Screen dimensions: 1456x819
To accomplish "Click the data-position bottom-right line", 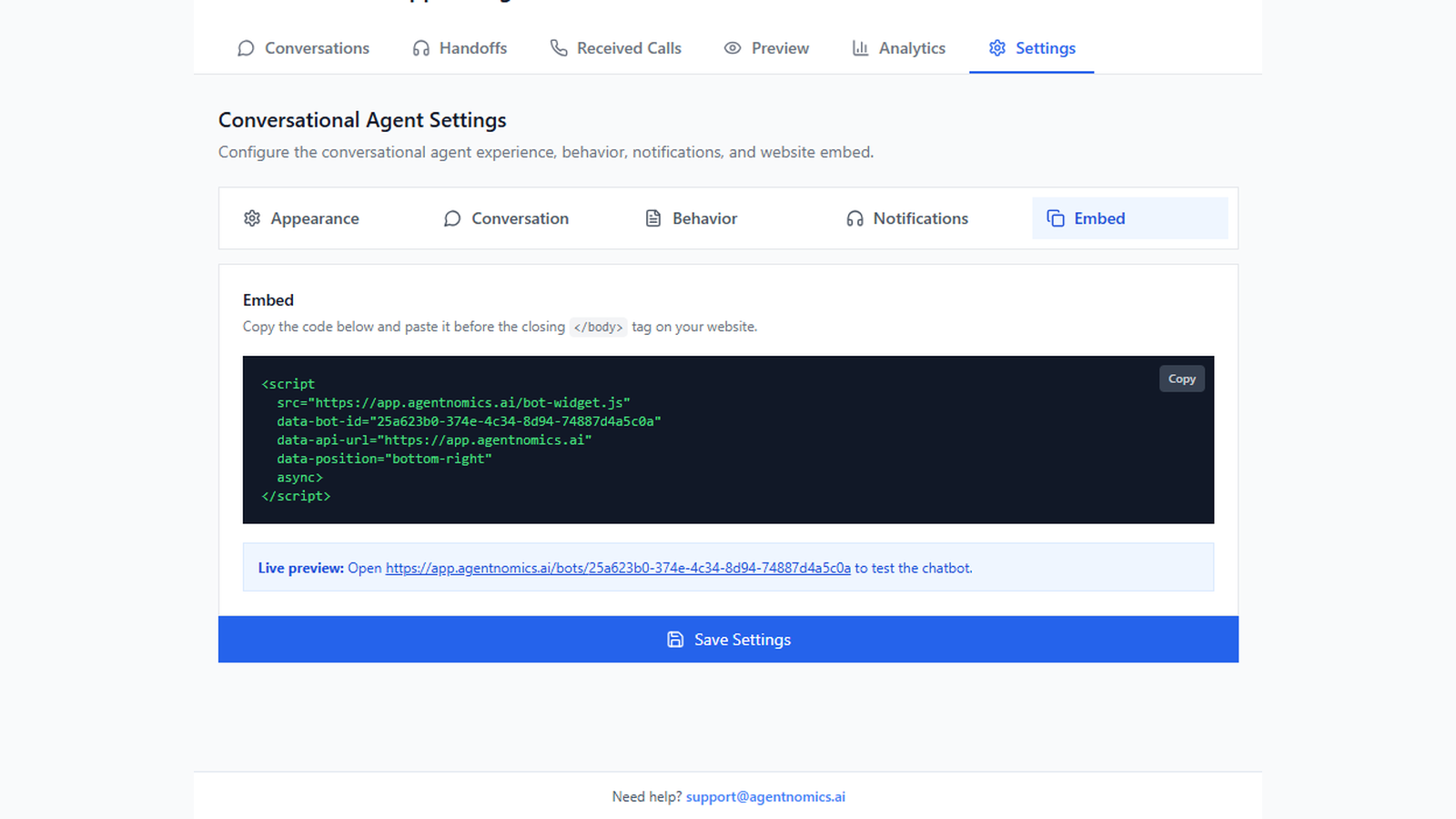I will 384,459.
